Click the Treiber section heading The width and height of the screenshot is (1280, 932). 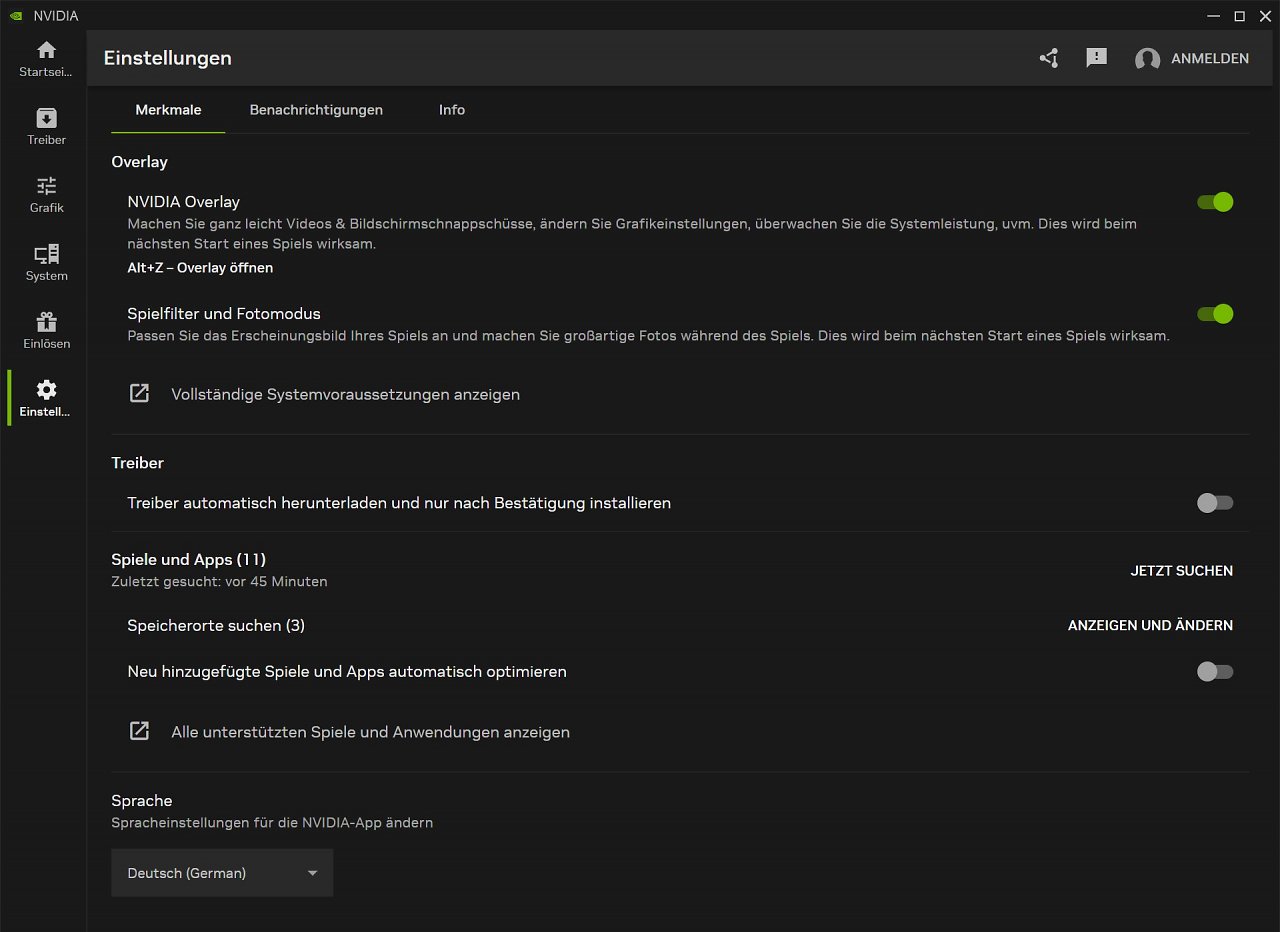(137, 463)
